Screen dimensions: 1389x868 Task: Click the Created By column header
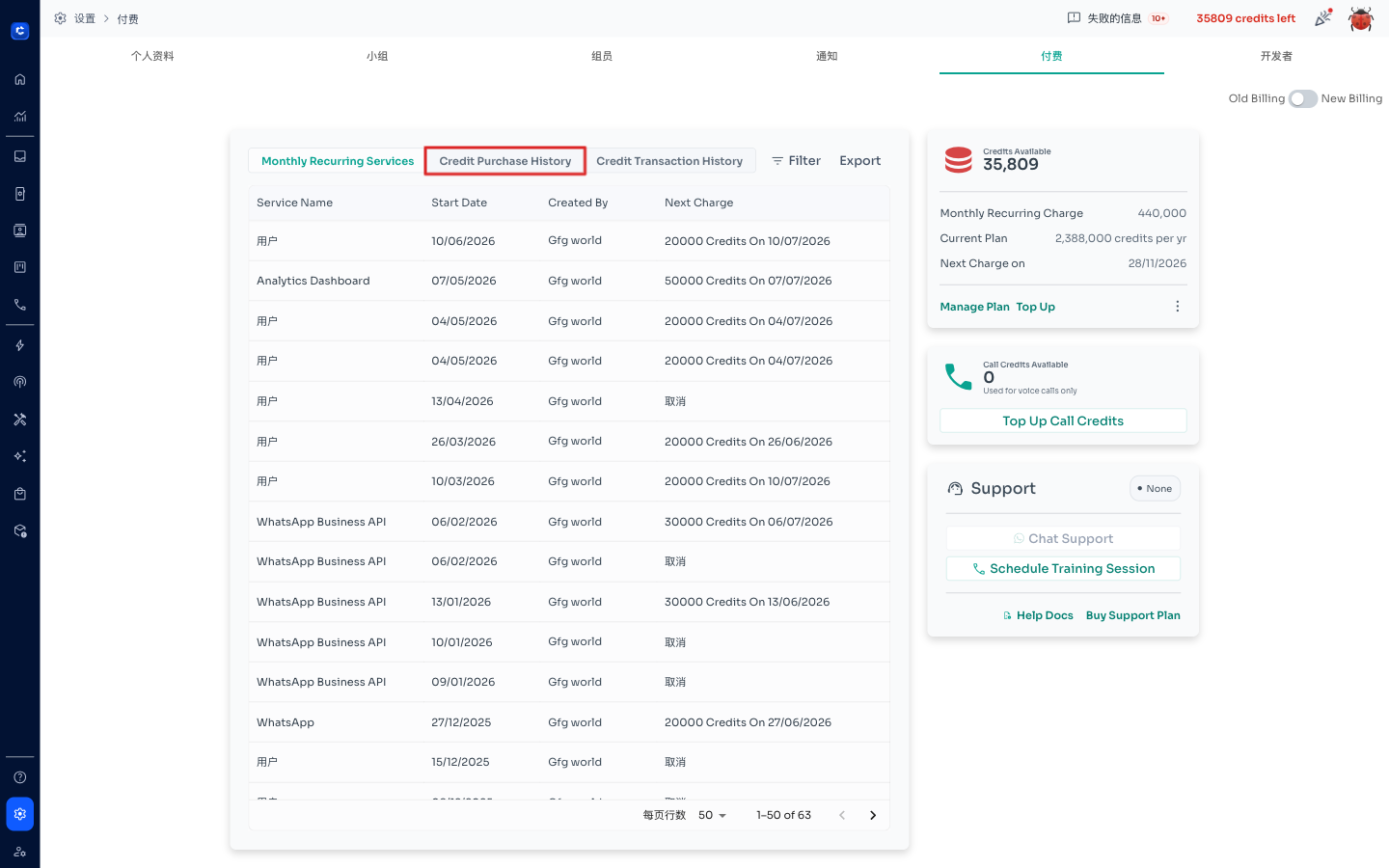point(578,203)
